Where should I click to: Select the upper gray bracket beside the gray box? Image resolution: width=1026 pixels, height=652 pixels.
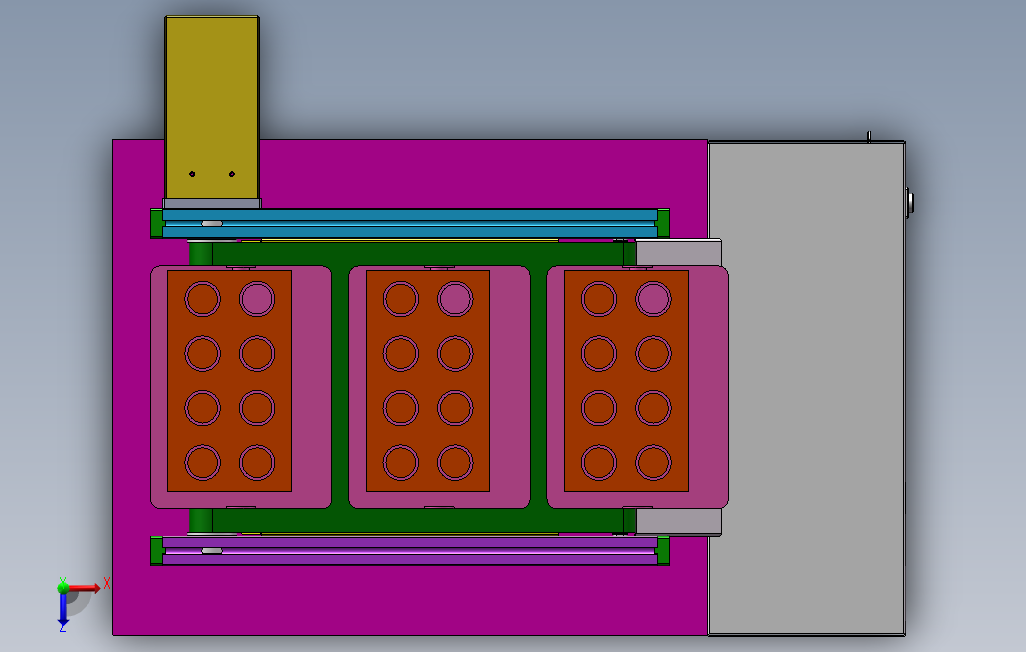(679, 253)
